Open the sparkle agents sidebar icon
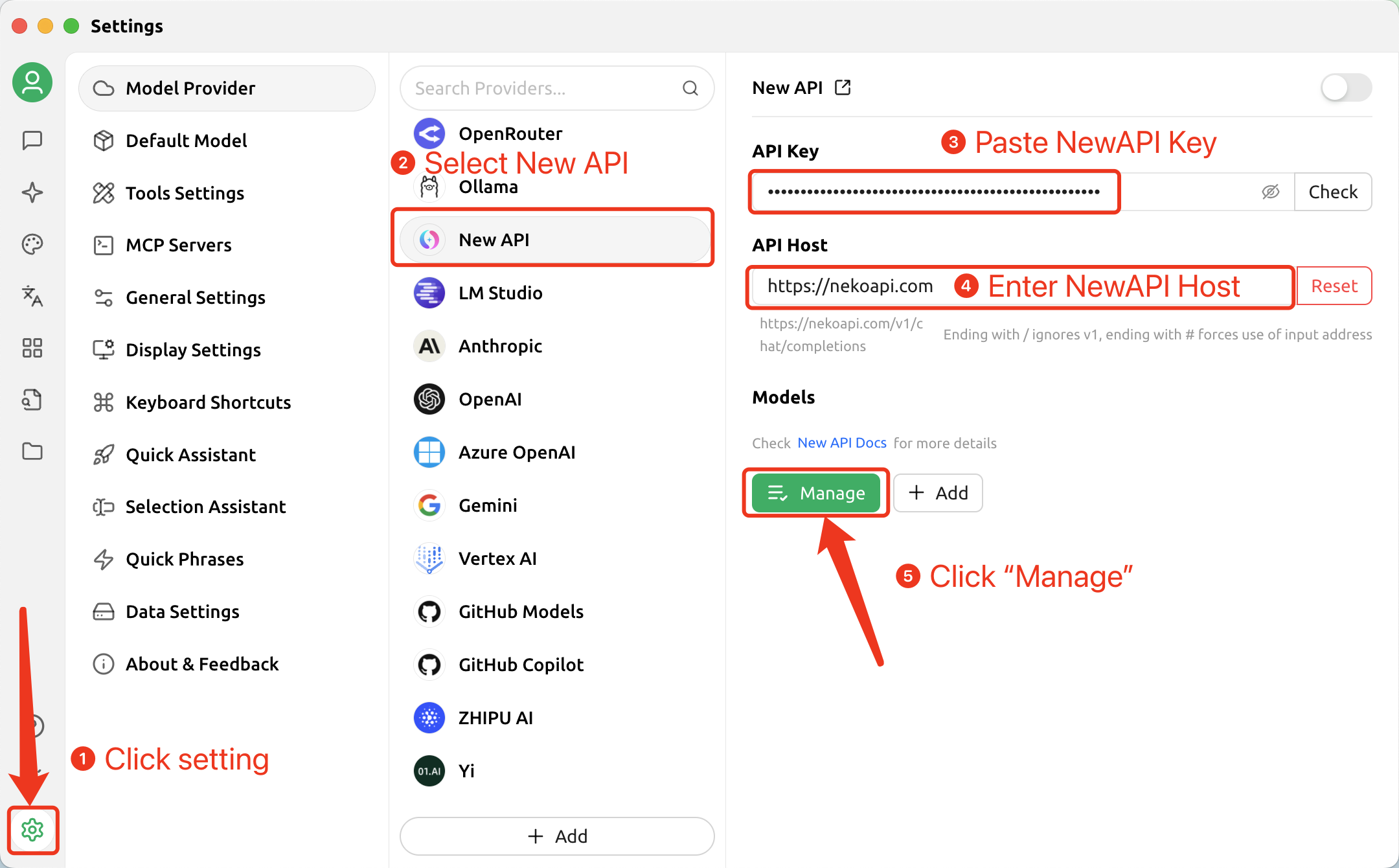Viewport: 1399px width, 868px height. click(32, 192)
